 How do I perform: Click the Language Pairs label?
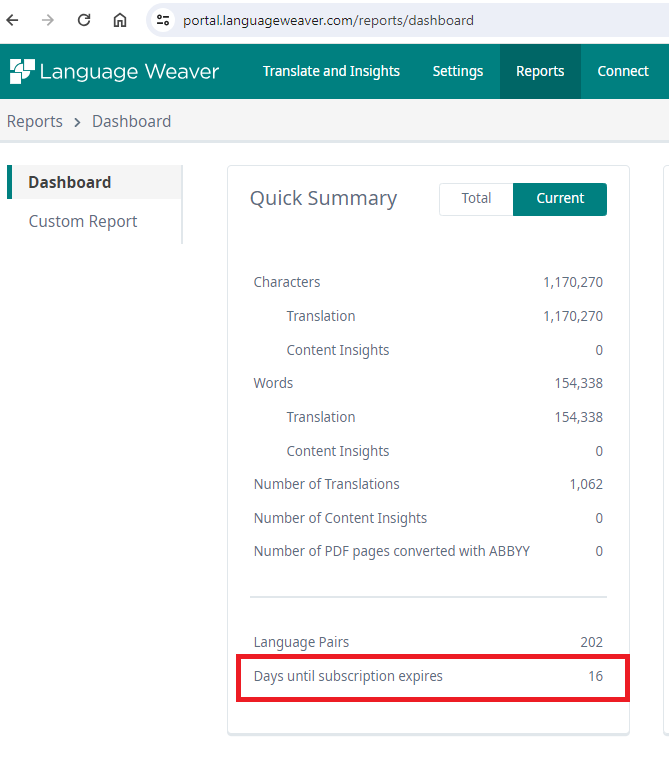click(301, 642)
